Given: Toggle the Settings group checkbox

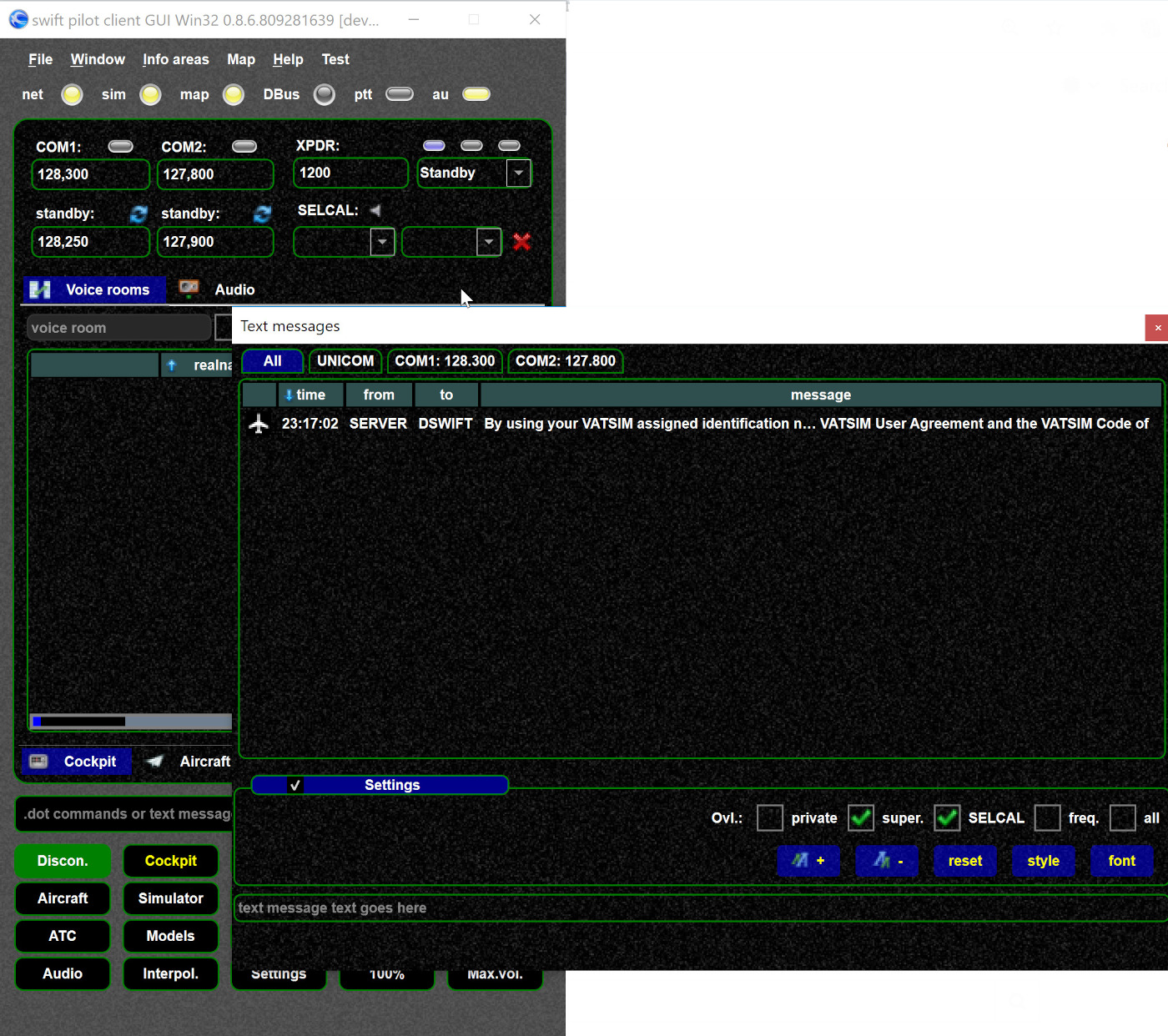Looking at the screenshot, I should coord(295,785).
